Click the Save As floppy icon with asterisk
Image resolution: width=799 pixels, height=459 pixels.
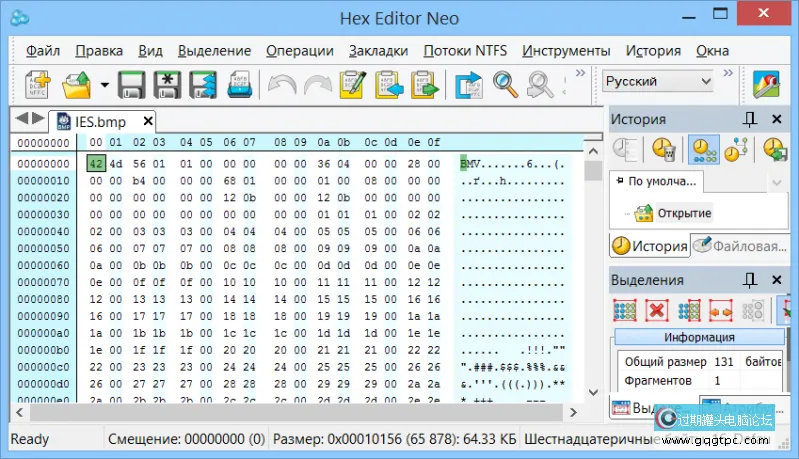click(x=167, y=85)
